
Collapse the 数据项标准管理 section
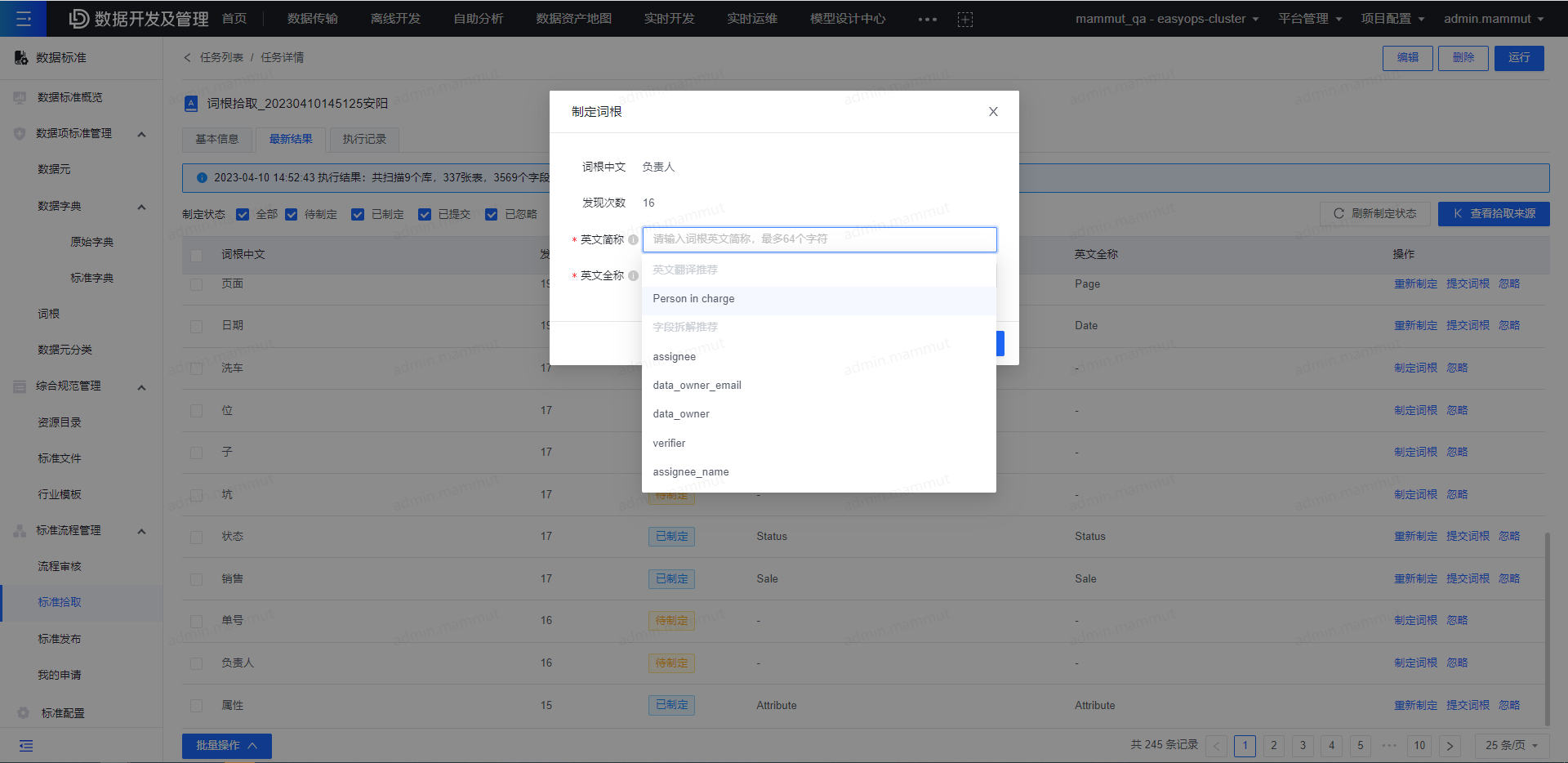coord(141,134)
